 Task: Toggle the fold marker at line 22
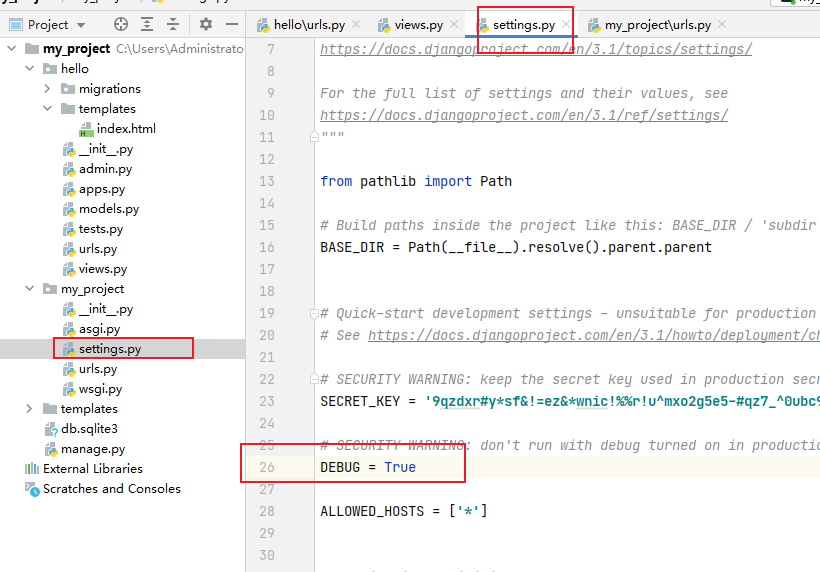tap(314, 379)
